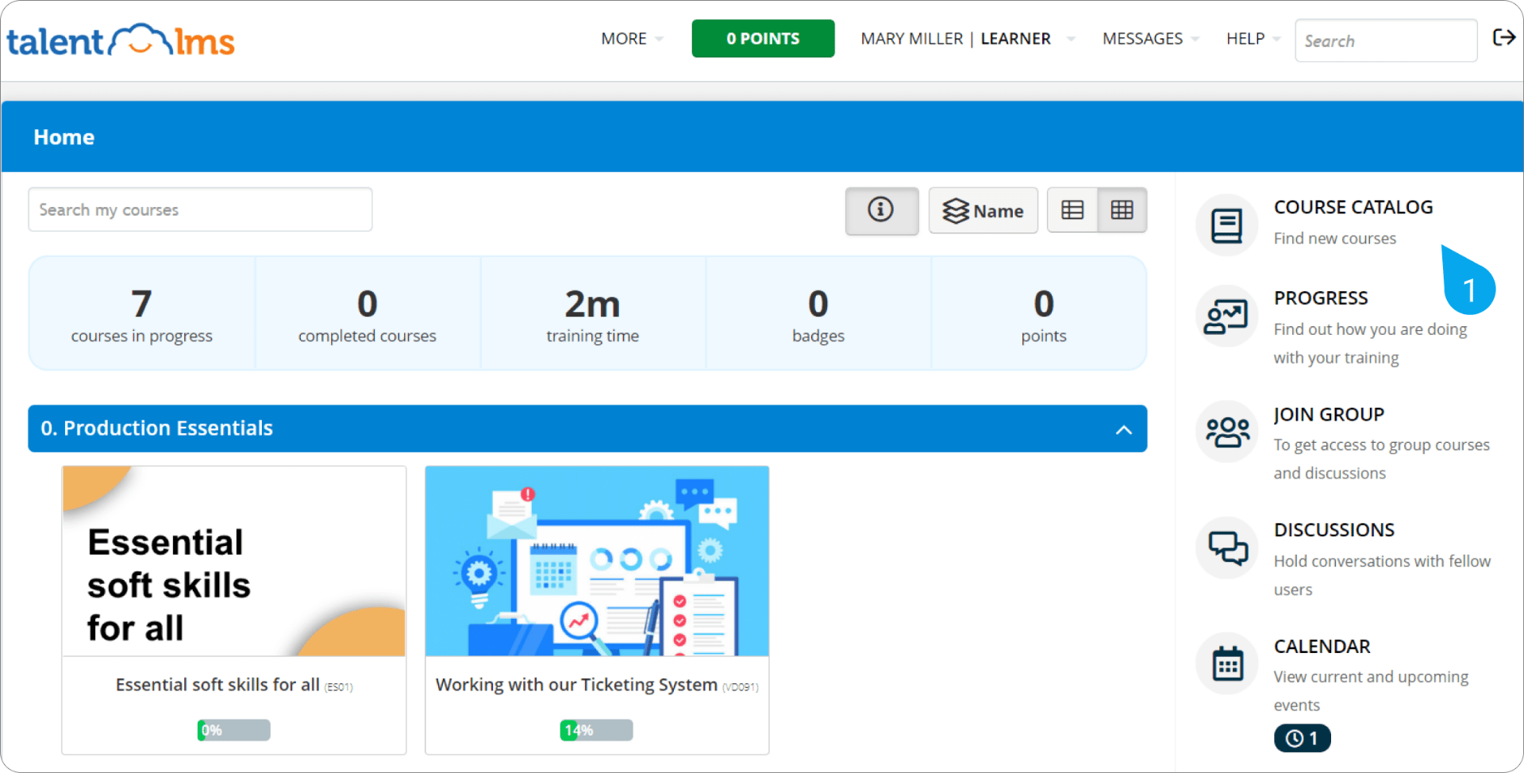Select the Join Group icon
This screenshot has height=784, width=1524.
1226,431
